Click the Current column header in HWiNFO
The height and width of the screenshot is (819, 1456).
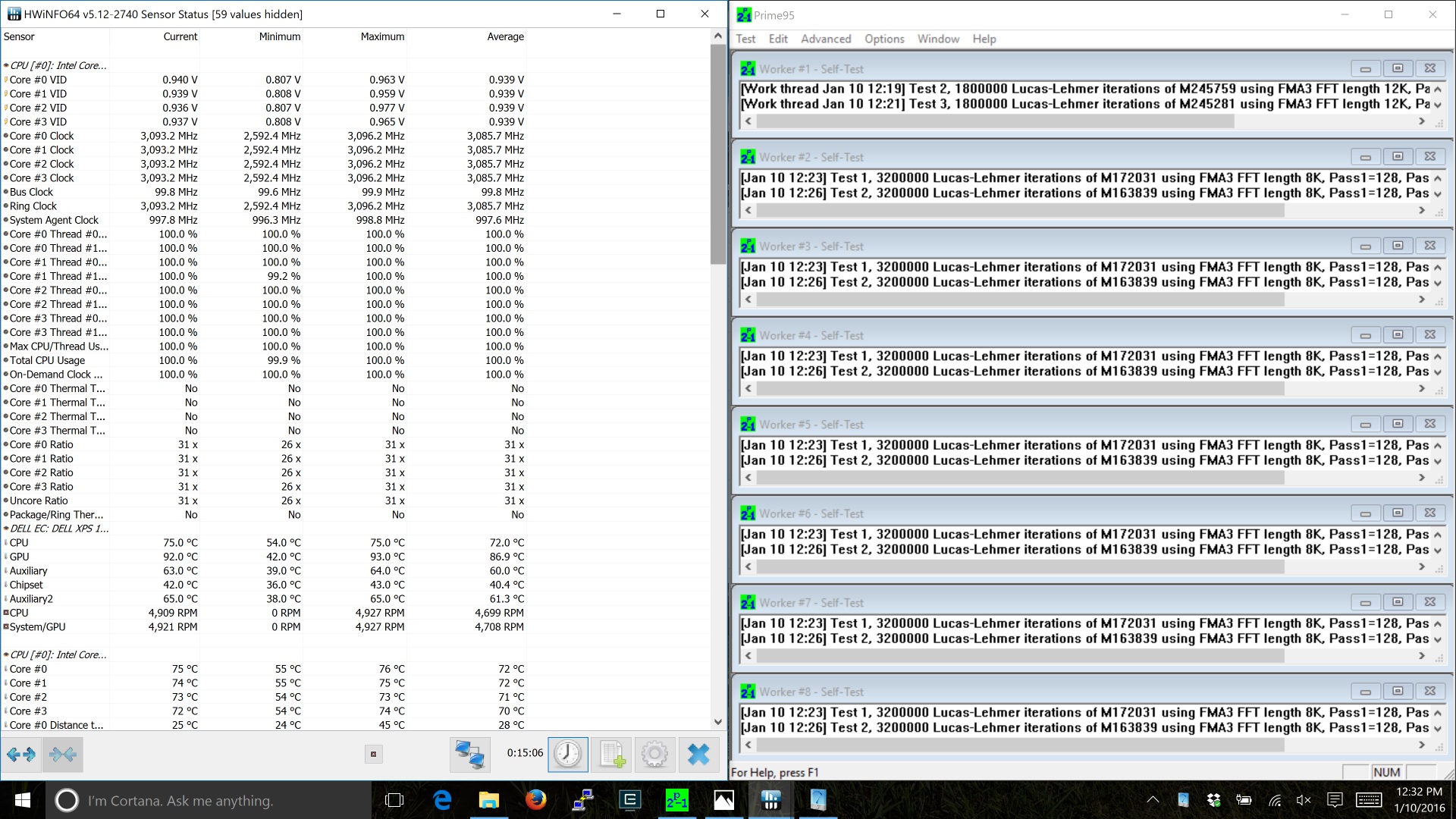pos(180,36)
